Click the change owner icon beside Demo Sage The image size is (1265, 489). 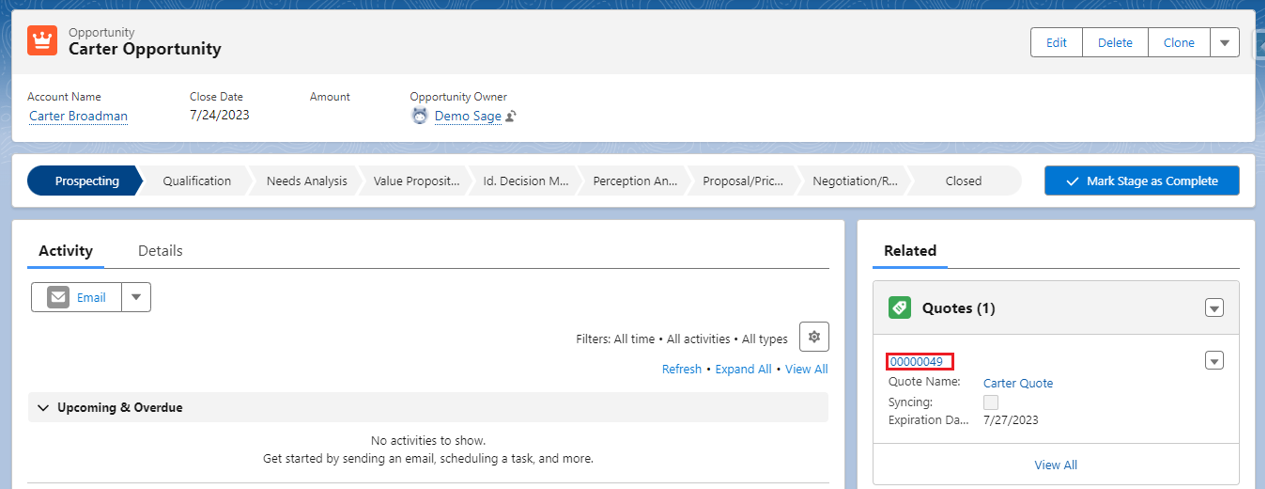[x=510, y=117]
